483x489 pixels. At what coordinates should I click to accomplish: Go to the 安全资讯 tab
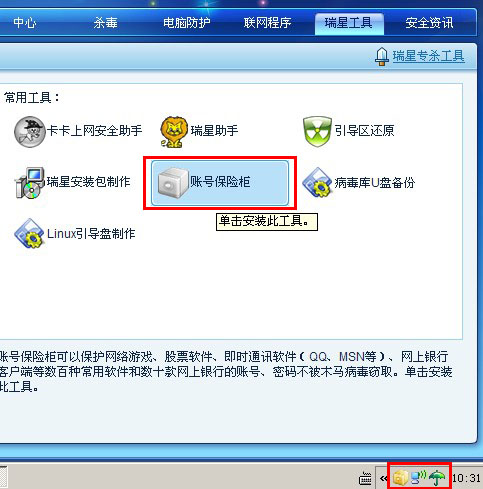coord(429,23)
